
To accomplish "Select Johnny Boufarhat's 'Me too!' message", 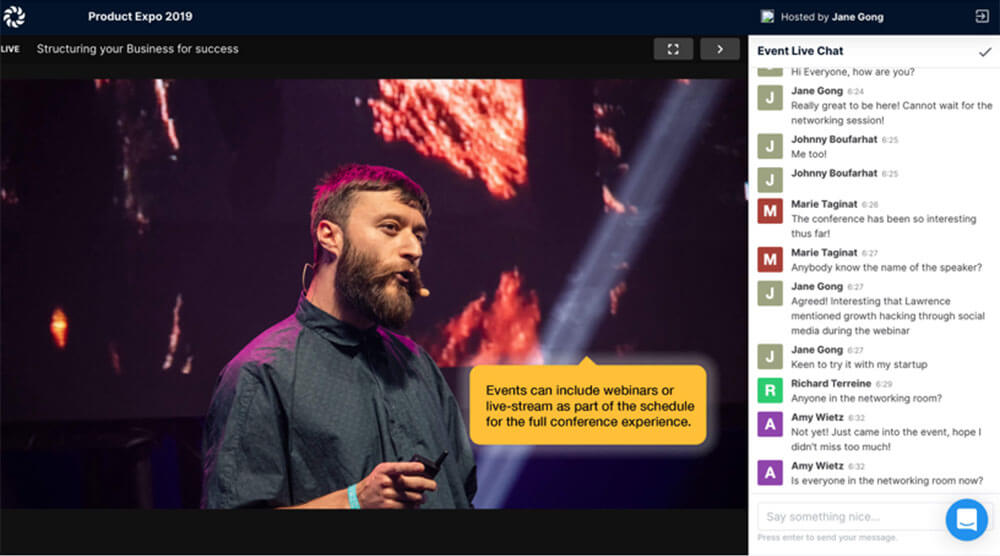I will (811, 155).
